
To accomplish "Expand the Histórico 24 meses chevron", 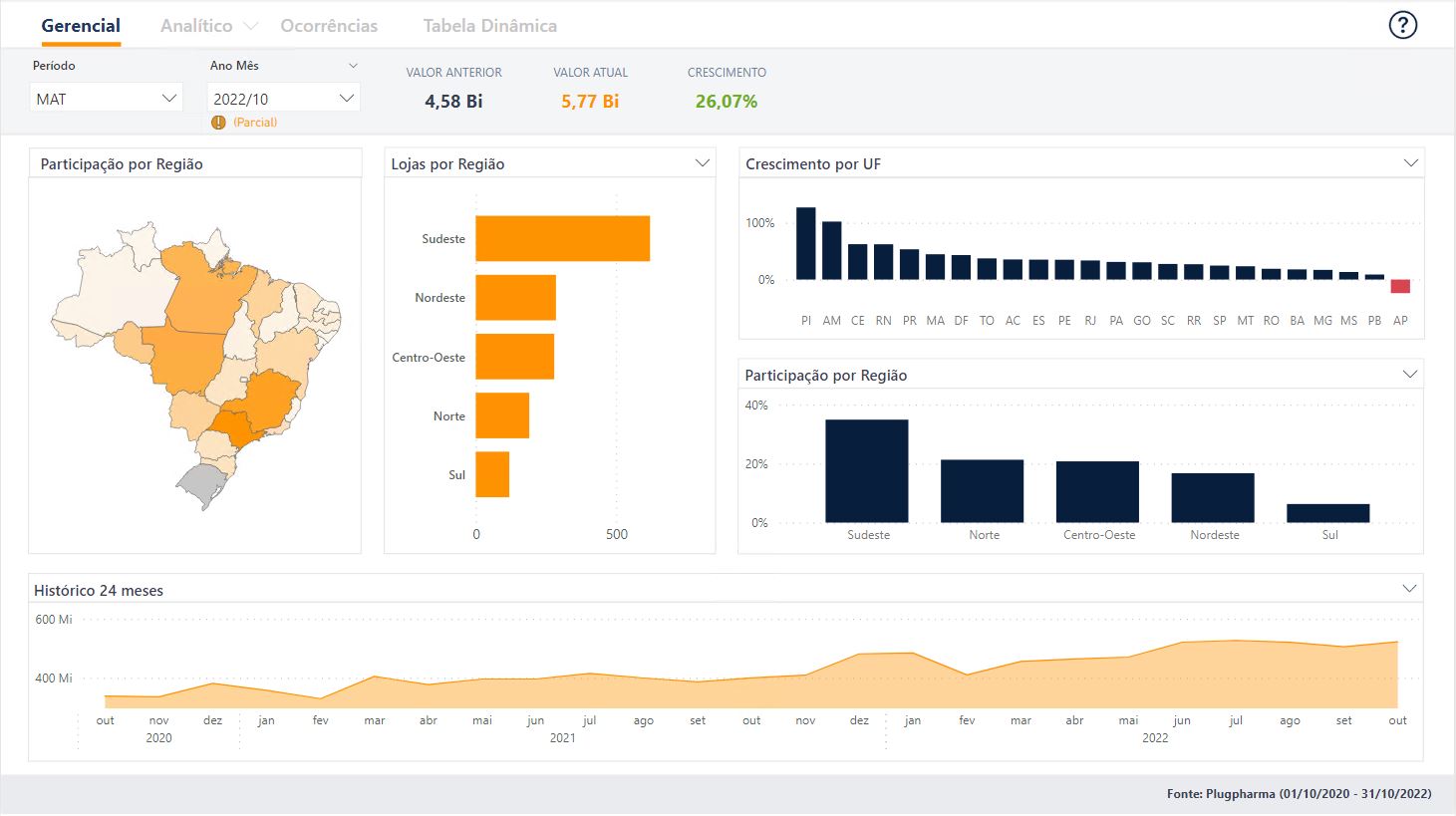I will click(x=1409, y=589).
